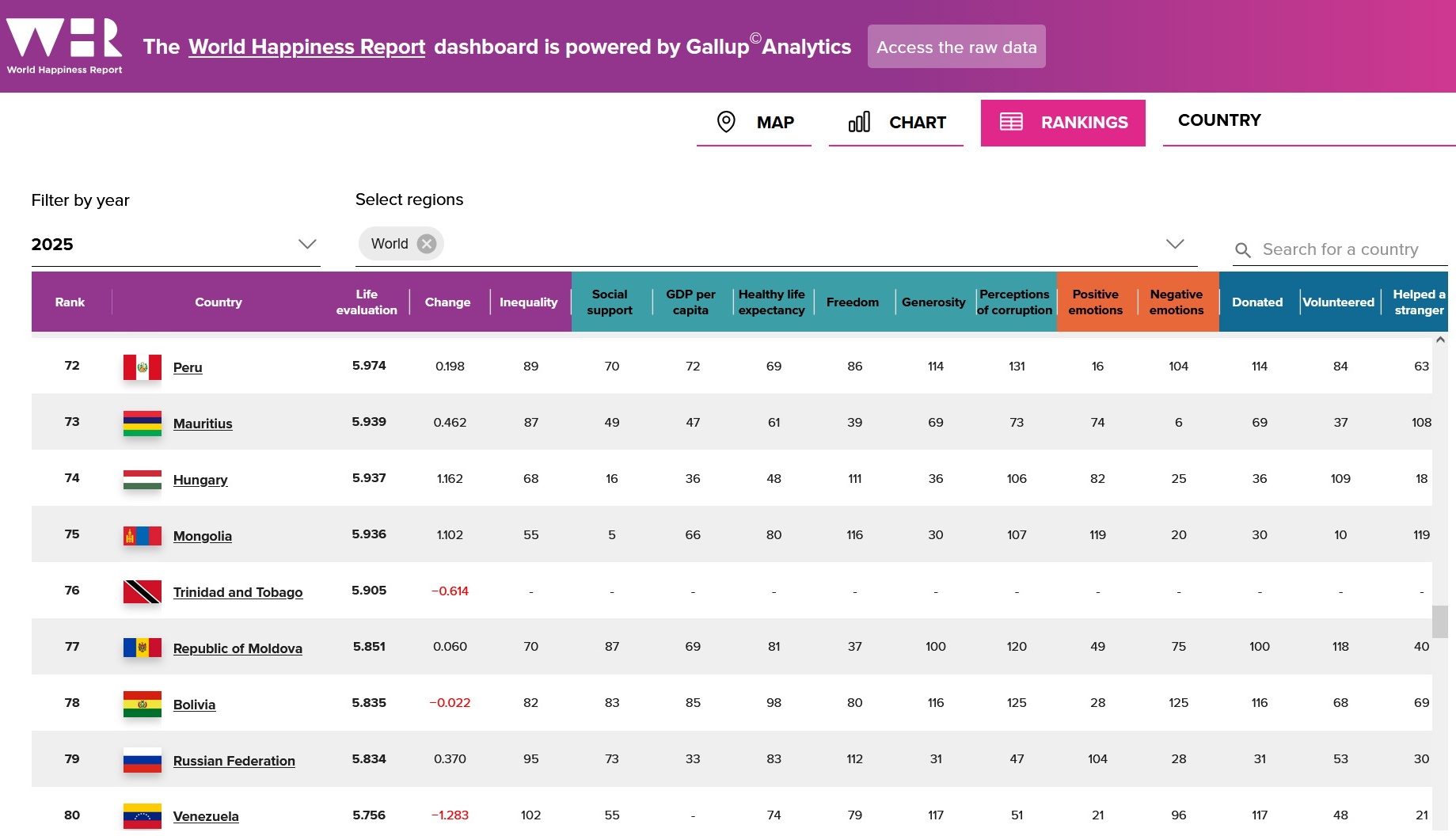Click the Peru flag icon

click(143, 367)
